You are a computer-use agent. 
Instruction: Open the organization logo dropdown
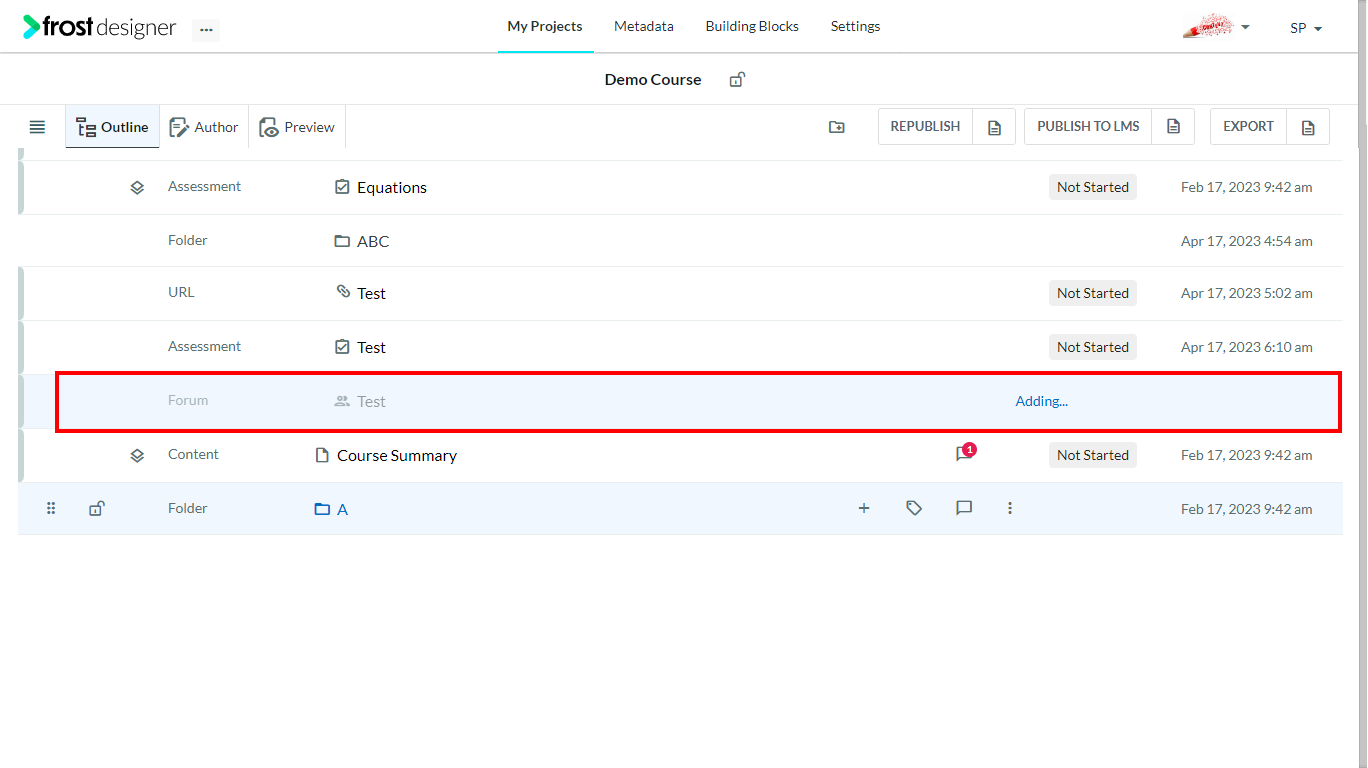point(1216,27)
